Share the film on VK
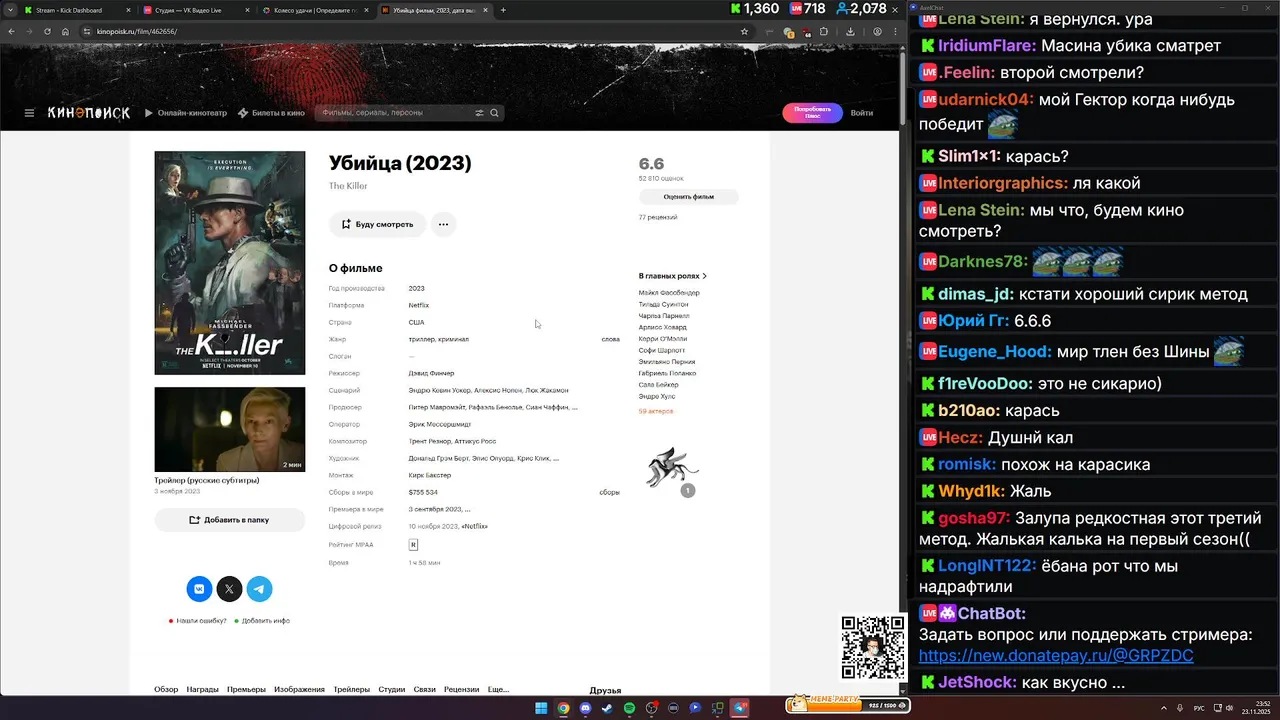 click(x=199, y=589)
